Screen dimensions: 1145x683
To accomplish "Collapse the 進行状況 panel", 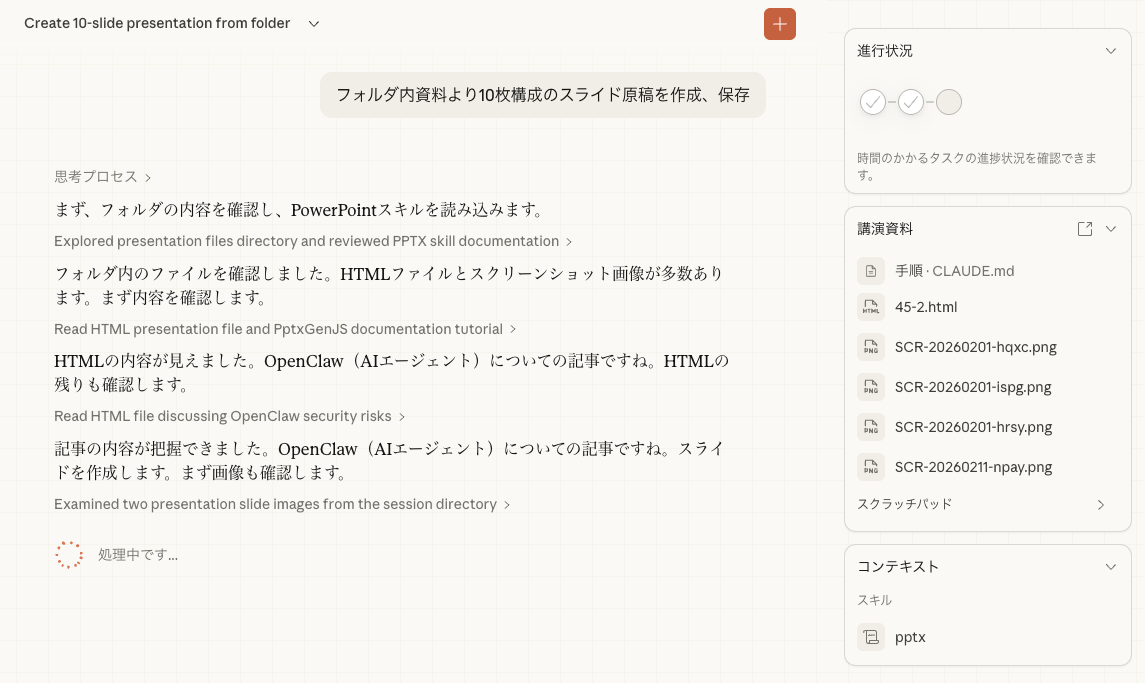I will pos(1110,51).
